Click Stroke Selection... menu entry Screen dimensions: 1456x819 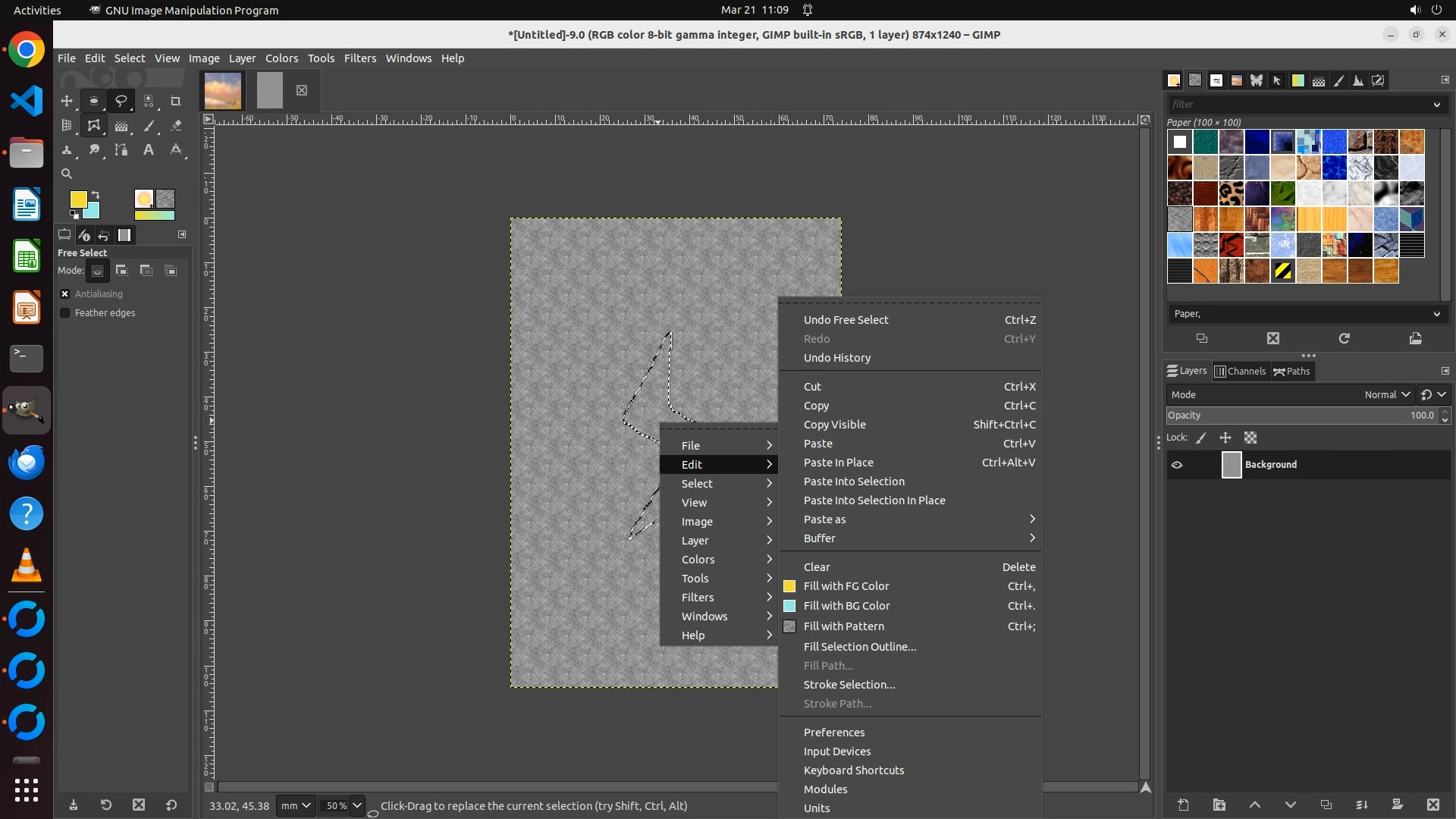[849, 685]
